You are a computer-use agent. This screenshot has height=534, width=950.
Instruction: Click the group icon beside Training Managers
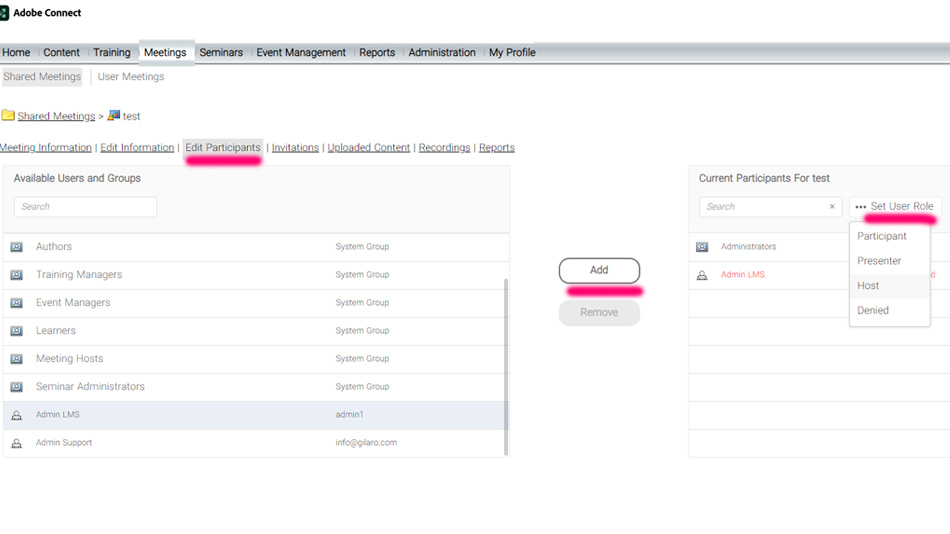coord(16,275)
